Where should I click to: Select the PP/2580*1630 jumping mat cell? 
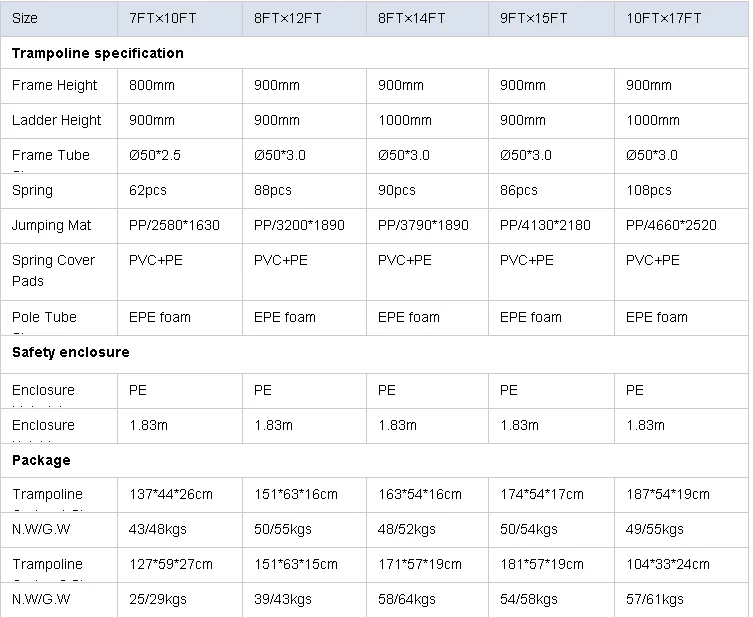click(175, 225)
